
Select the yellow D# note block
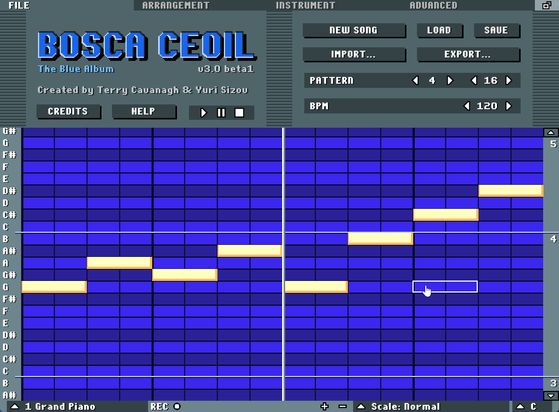click(511, 191)
